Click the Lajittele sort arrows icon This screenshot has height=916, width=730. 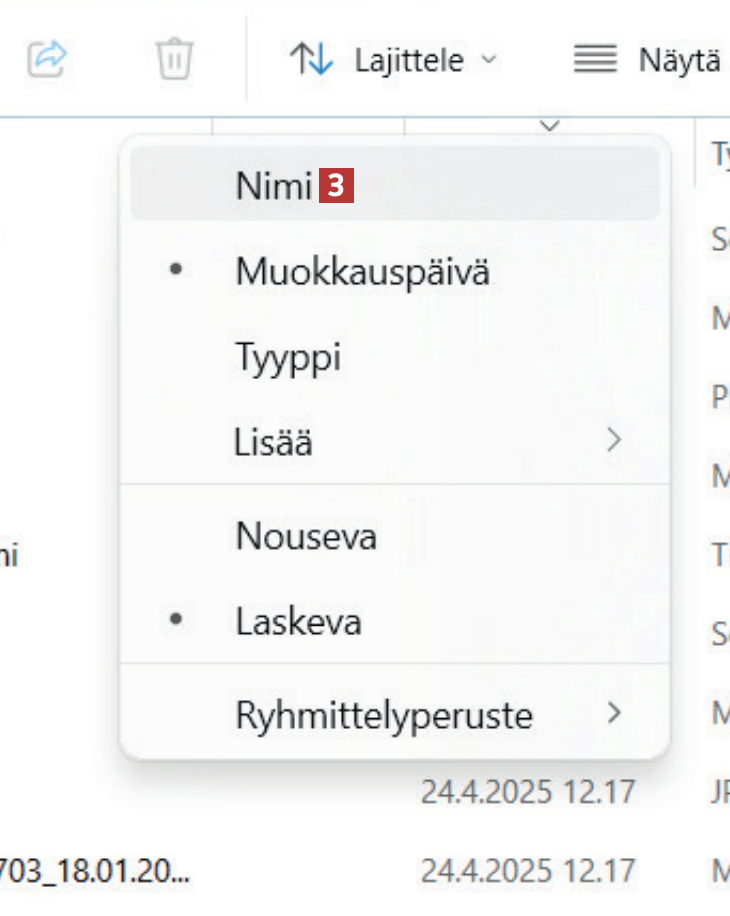point(311,60)
